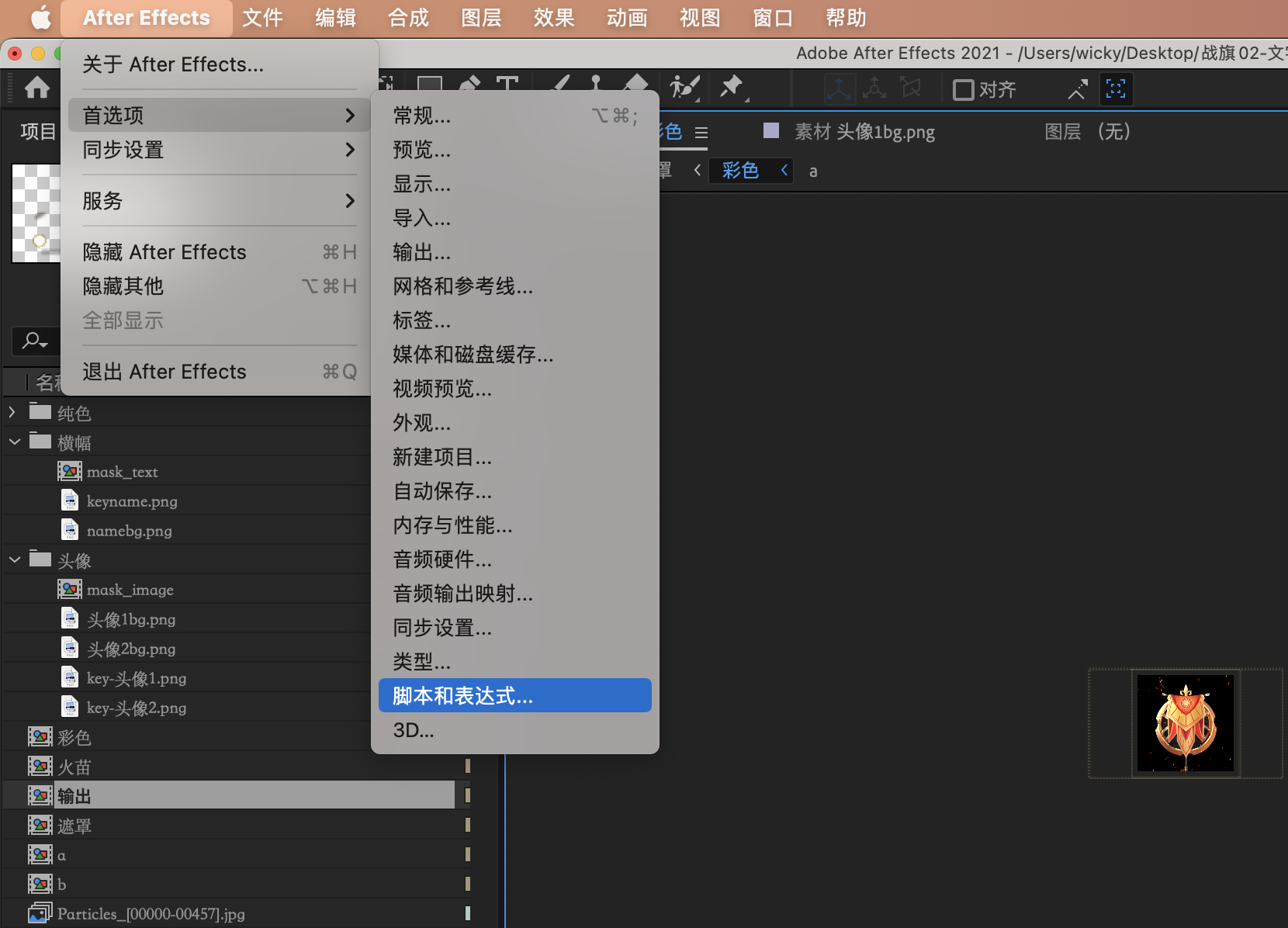The image size is (1288, 928).
Task: Collapse the 头像 folder in project panel
Action: (13, 559)
